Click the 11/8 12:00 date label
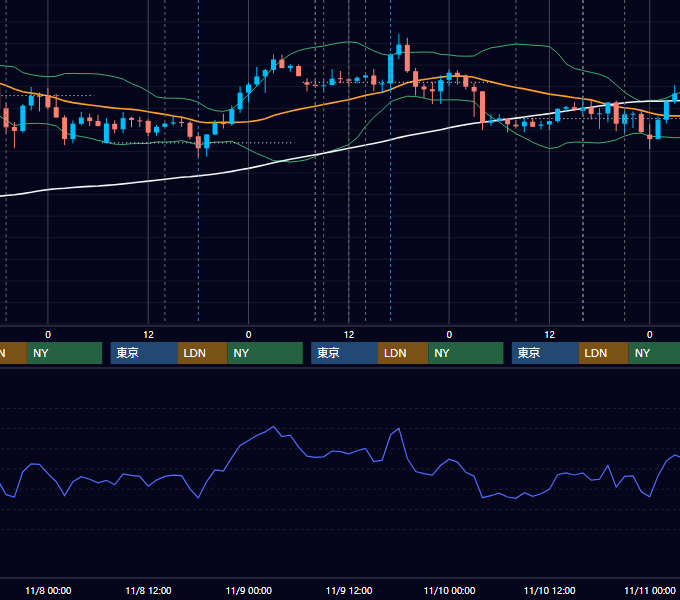Viewport: 680px width, 600px height. tap(148, 590)
